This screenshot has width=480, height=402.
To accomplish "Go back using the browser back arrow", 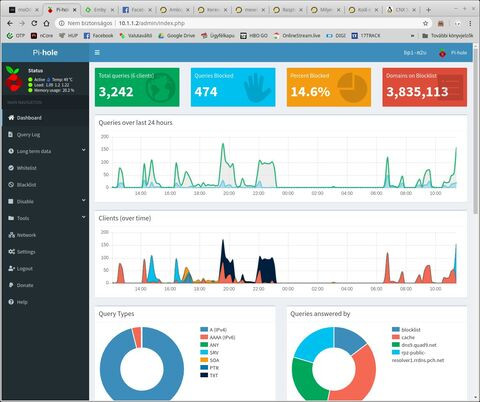I will [x=10, y=23].
